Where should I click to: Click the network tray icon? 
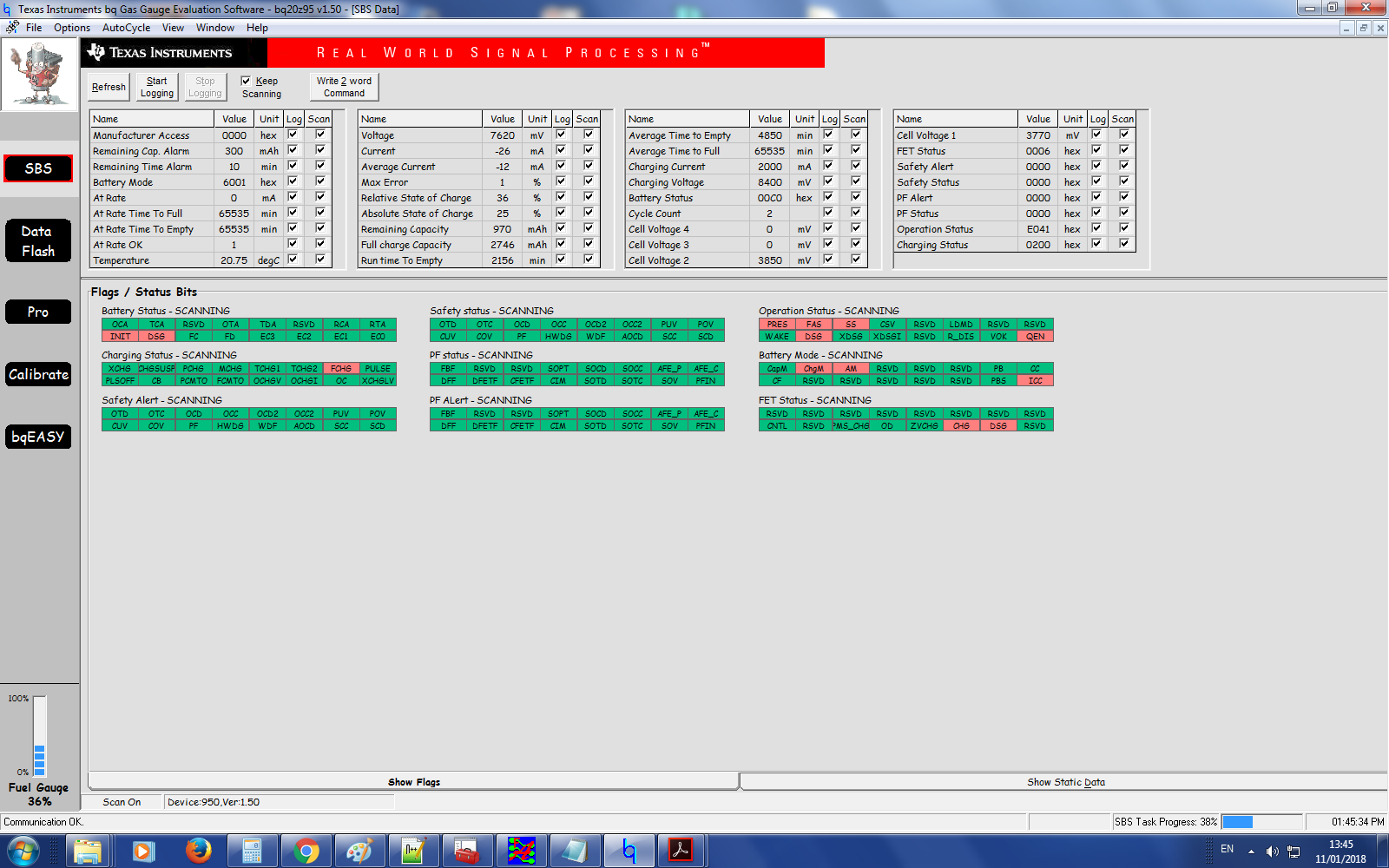1294,852
